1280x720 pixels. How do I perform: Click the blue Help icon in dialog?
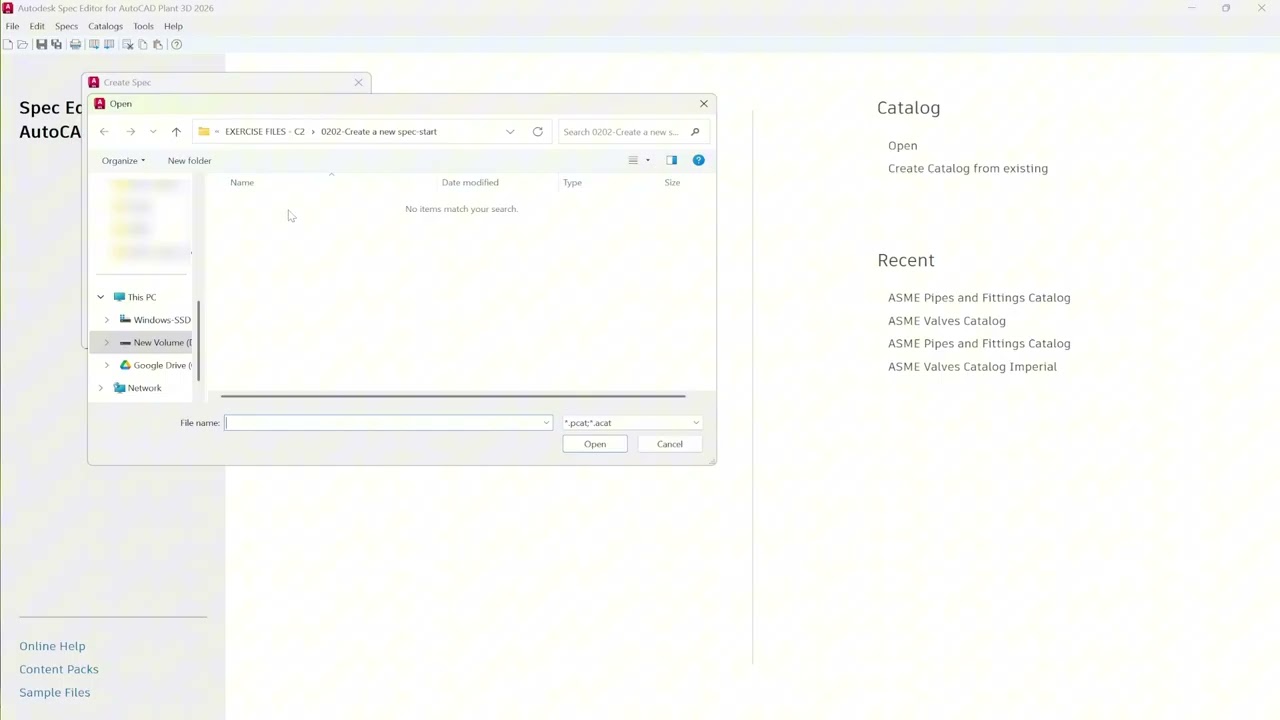coord(699,160)
